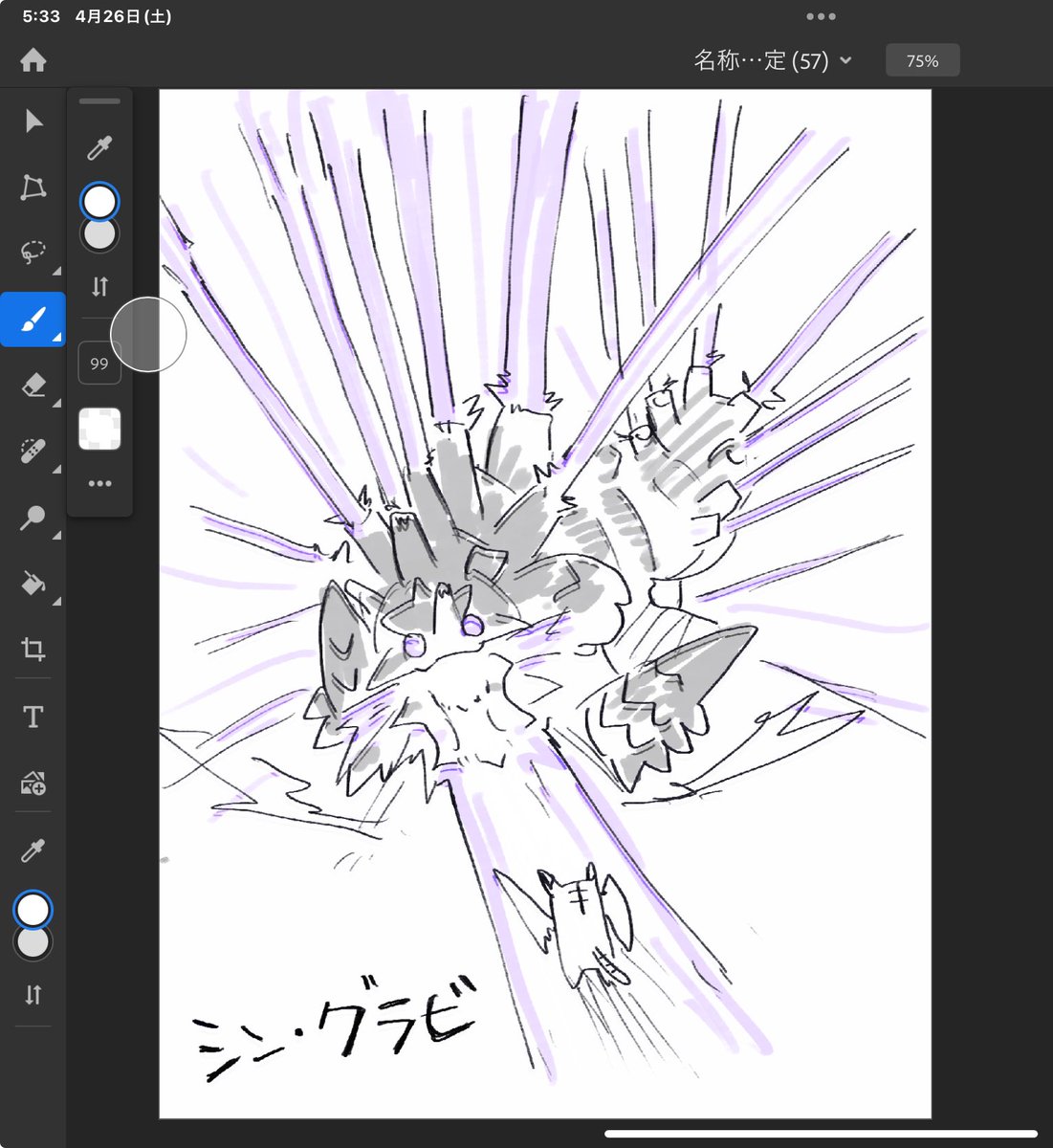Open the three-dot multitasking menu at top
Viewport: 1053px width, 1148px height.
coord(821,16)
